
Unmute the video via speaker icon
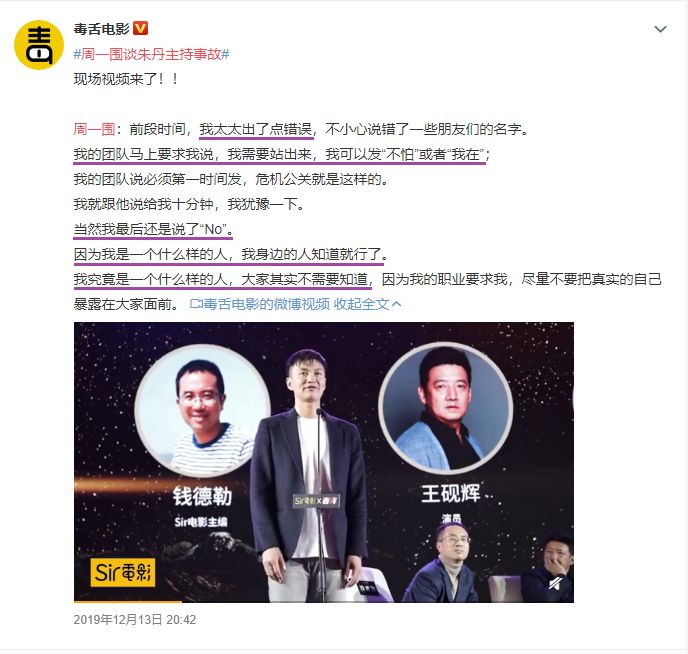click(x=555, y=584)
